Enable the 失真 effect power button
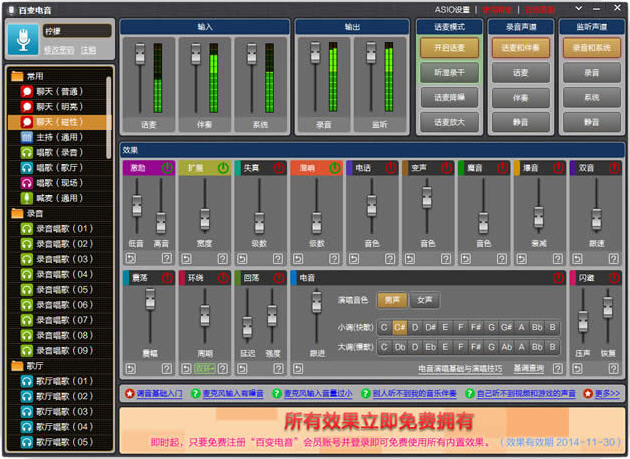The width and height of the screenshot is (630, 459). tap(279, 168)
